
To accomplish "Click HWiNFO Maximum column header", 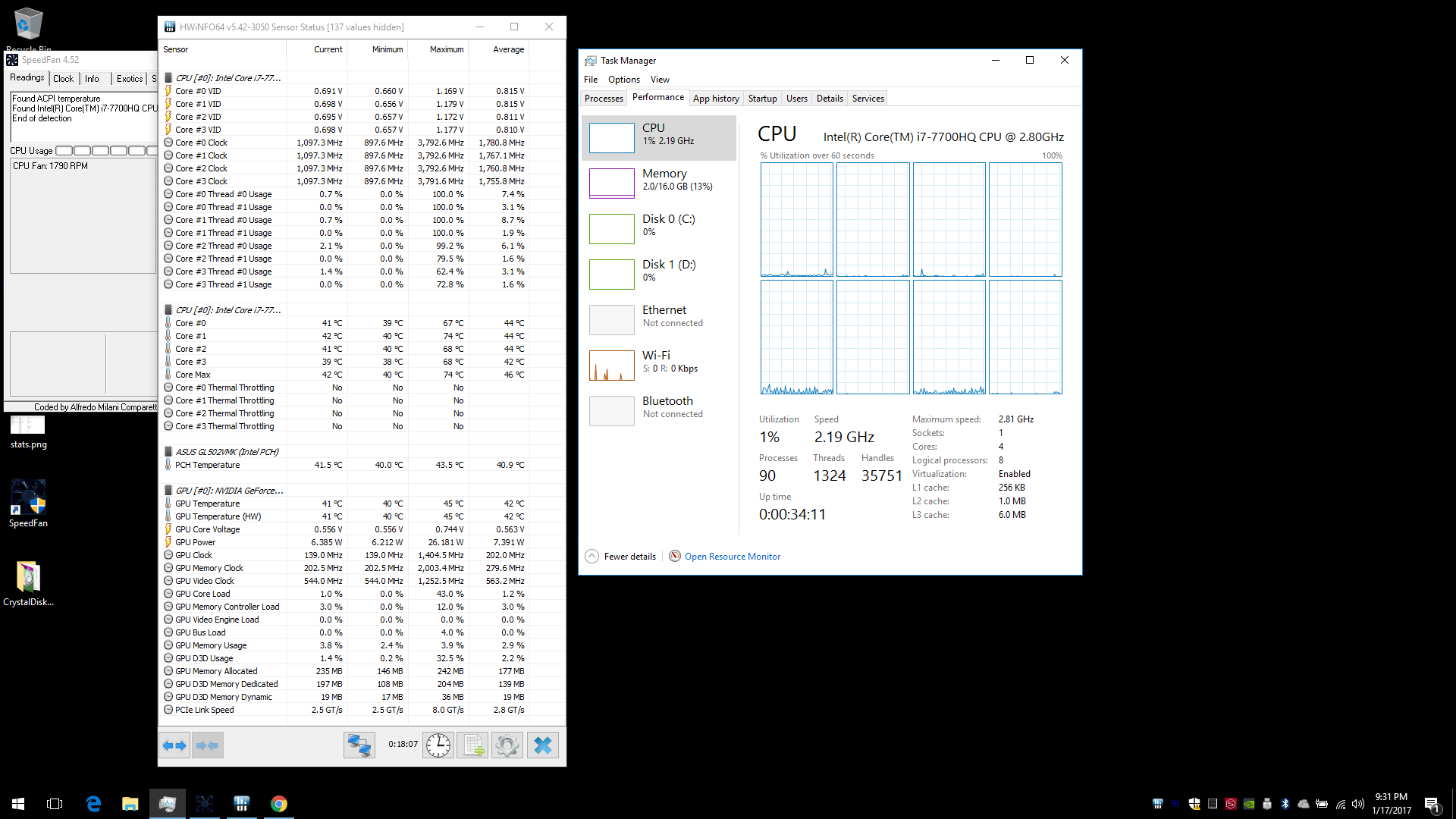I will (x=438, y=49).
